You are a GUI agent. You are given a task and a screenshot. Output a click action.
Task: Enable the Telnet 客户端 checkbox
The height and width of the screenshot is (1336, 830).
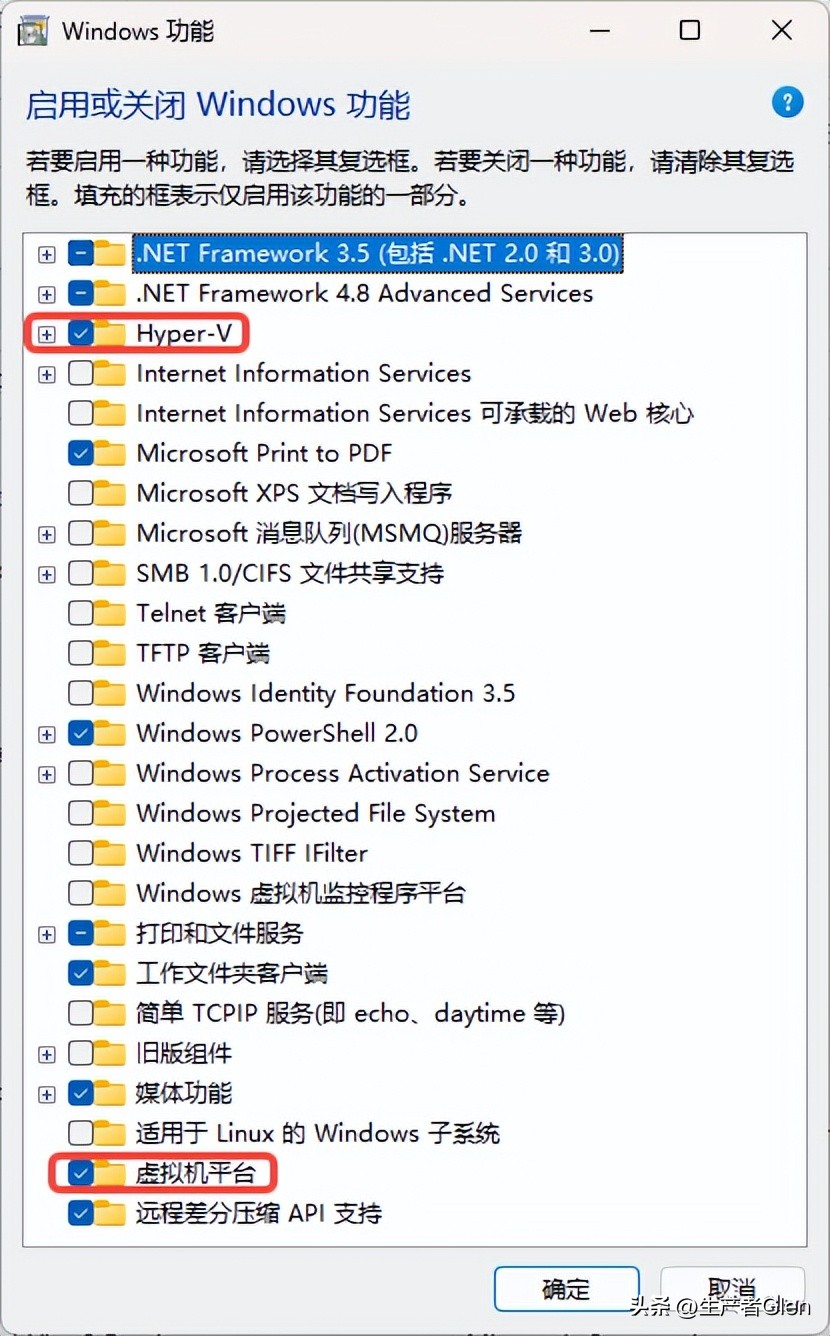[x=79, y=613]
